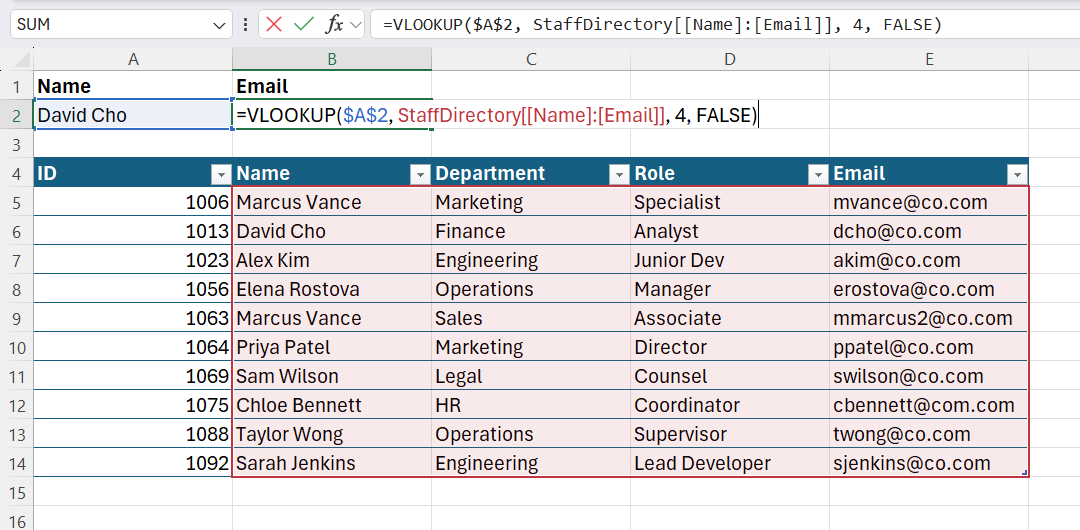
Task: Click cell A2 with David Cho
Action: click(133, 115)
